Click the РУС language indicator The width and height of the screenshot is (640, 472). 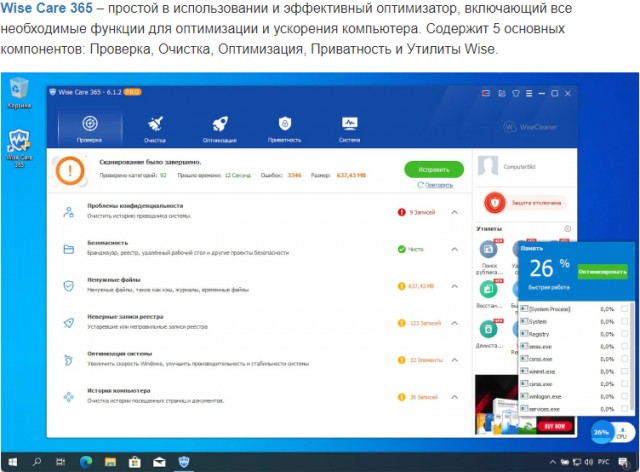tap(604, 462)
